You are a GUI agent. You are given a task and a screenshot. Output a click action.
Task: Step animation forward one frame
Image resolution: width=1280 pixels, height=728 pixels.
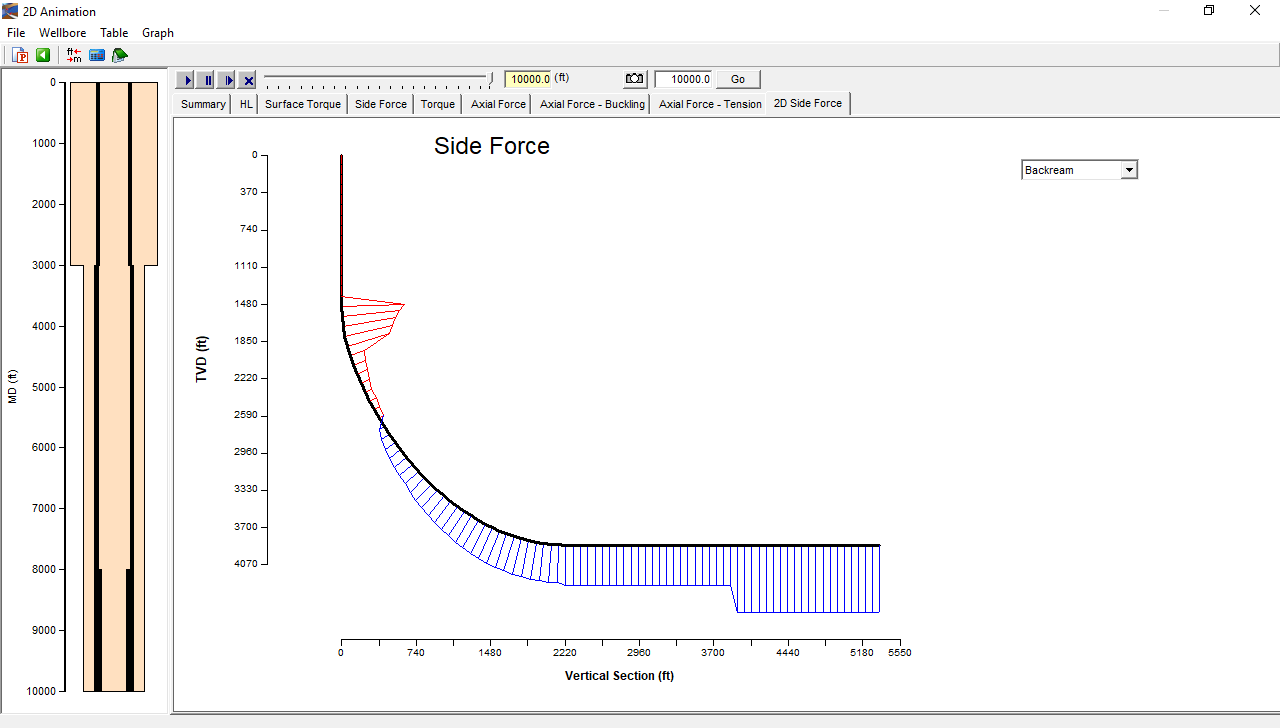pyautogui.click(x=227, y=80)
